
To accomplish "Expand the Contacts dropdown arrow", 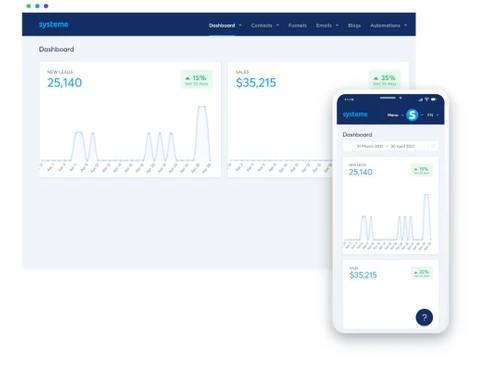I will (278, 25).
